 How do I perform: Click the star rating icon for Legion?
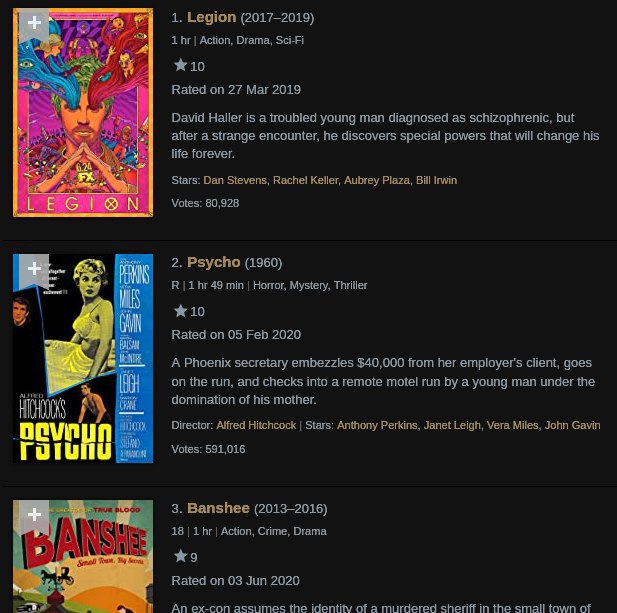pos(181,65)
